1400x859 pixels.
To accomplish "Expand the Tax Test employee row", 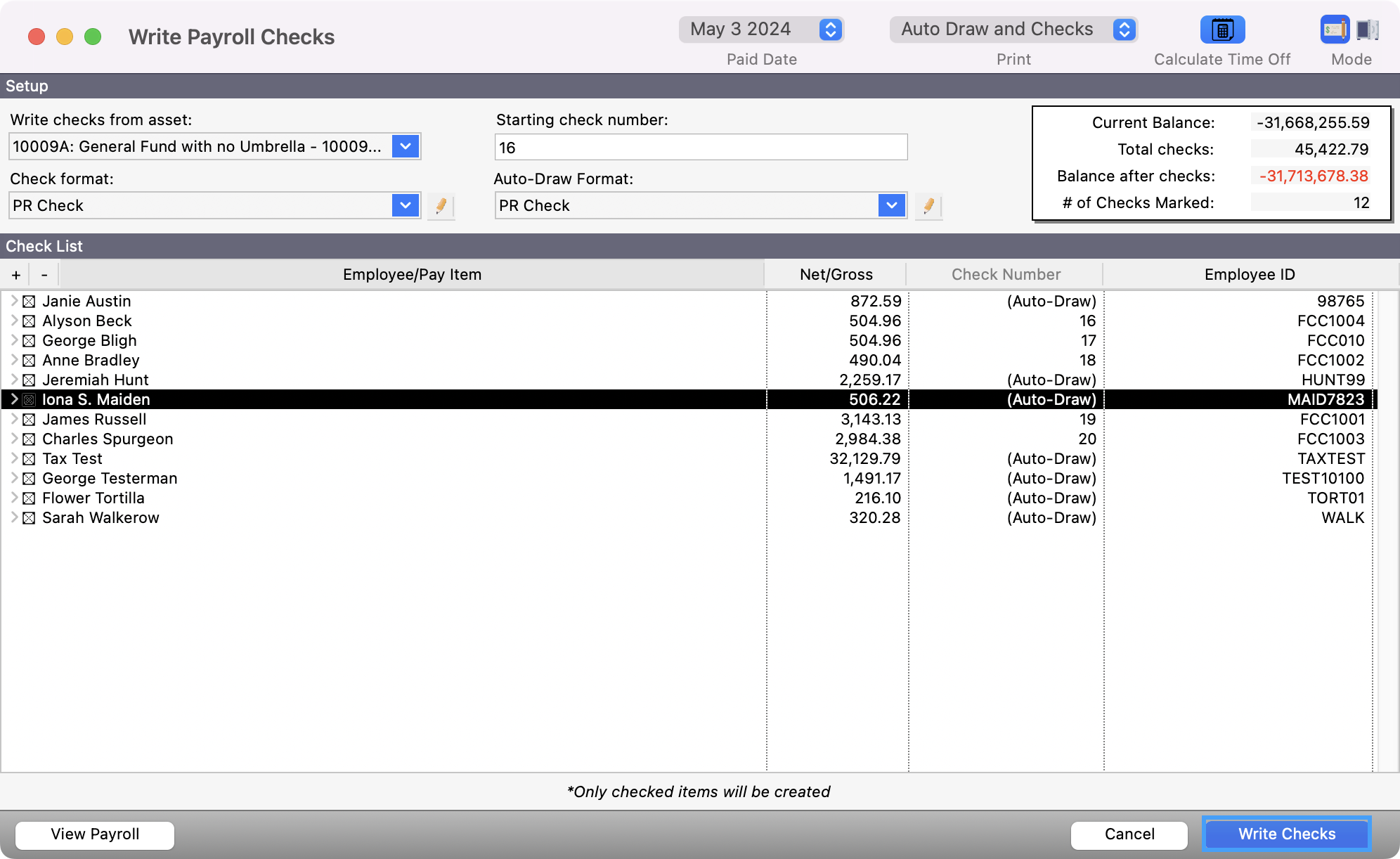I will (x=13, y=458).
